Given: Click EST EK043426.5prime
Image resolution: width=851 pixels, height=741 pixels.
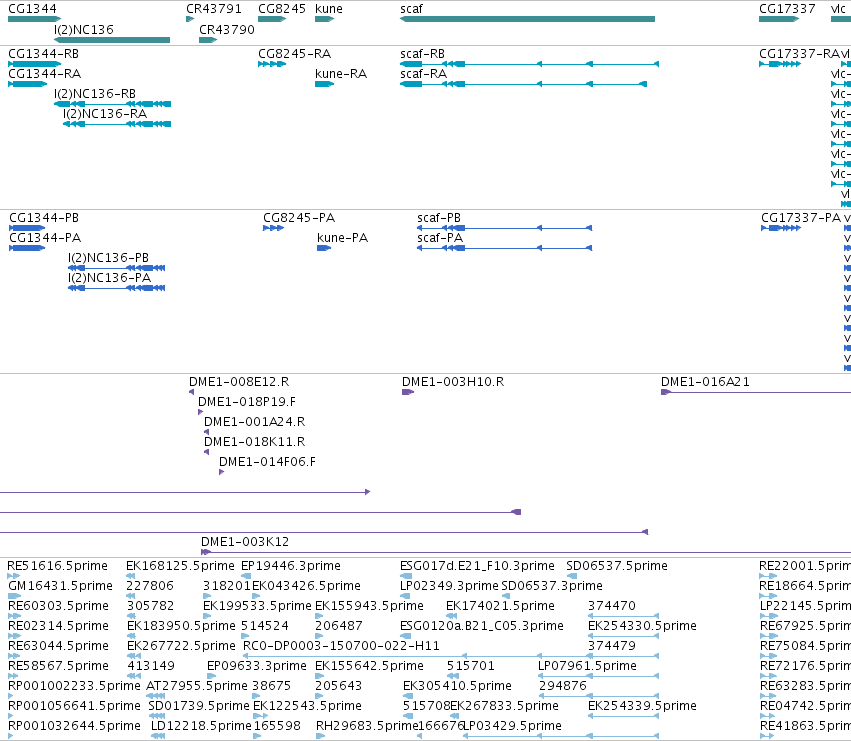Looking at the screenshot, I should (307, 586).
